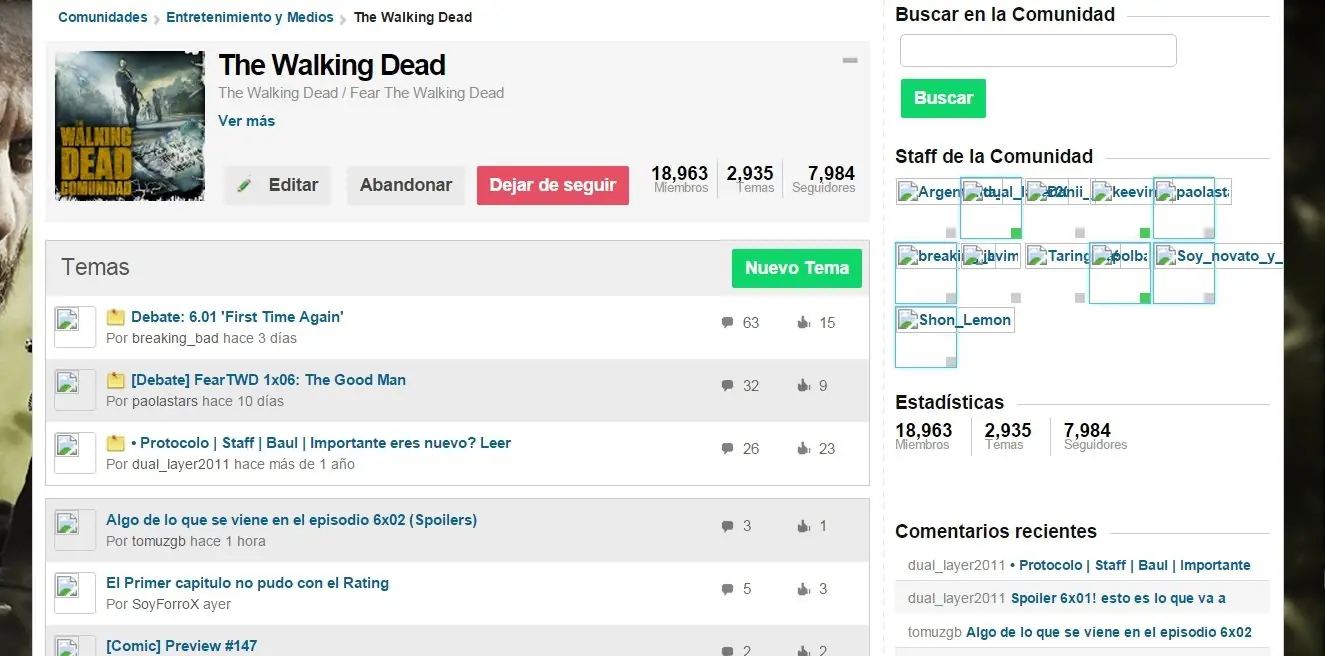
Task: Open the 'Protocolo | Staff | Baul' topic in Temas
Action: [321, 443]
